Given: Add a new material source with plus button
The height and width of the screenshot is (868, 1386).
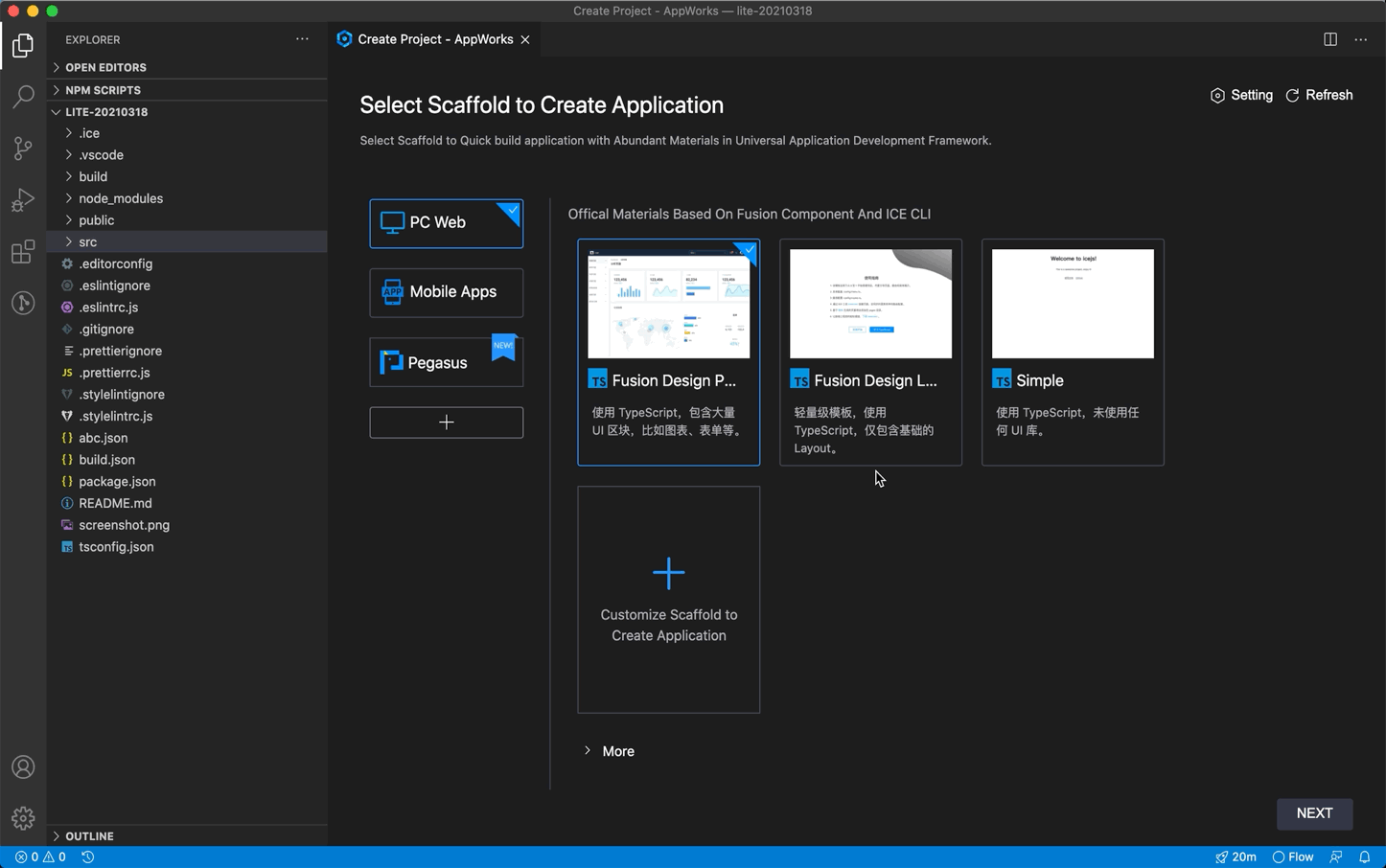Looking at the screenshot, I should click(447, 423).
